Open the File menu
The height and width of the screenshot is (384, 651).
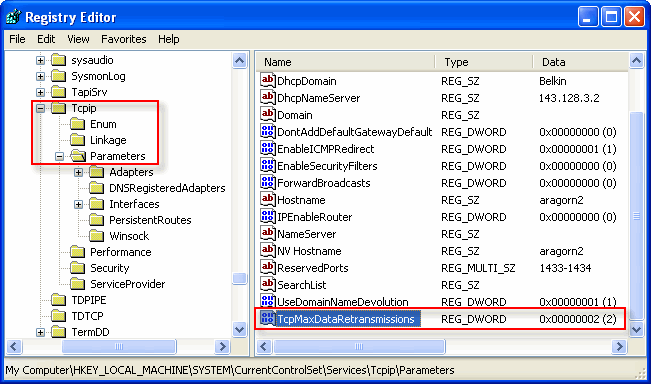(x=17, y=39)
